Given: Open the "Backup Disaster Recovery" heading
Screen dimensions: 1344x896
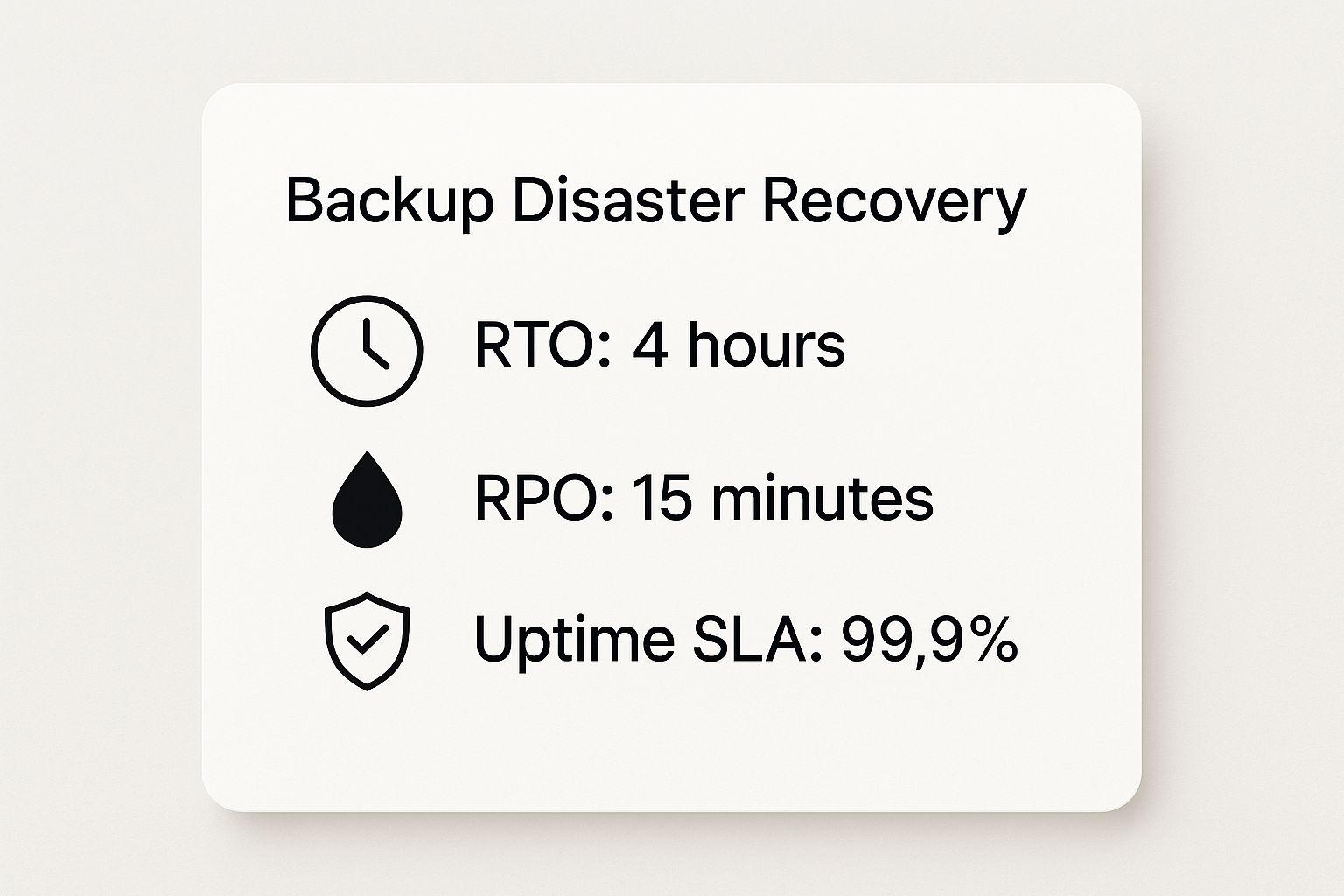Looking at the screenshot, I should point(655,201).
